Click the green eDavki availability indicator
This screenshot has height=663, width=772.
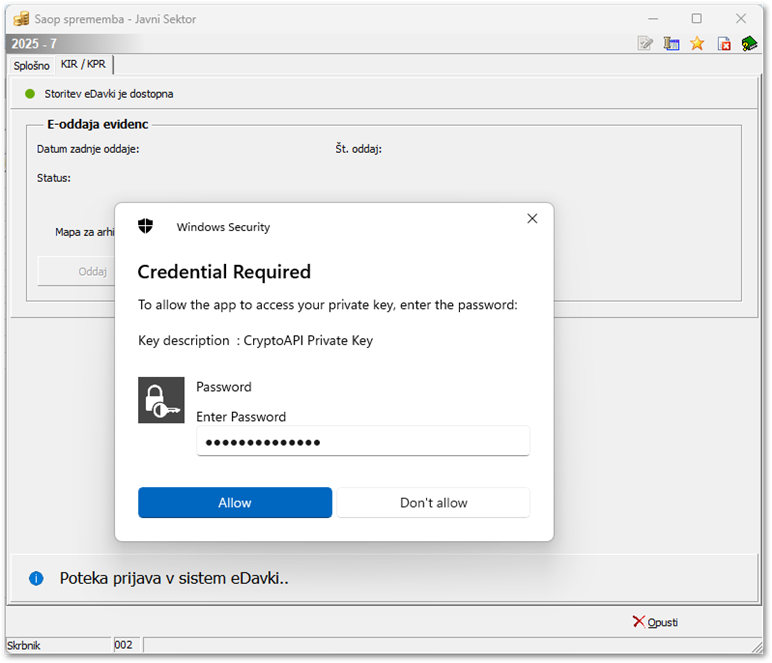(x=30, y=94)
